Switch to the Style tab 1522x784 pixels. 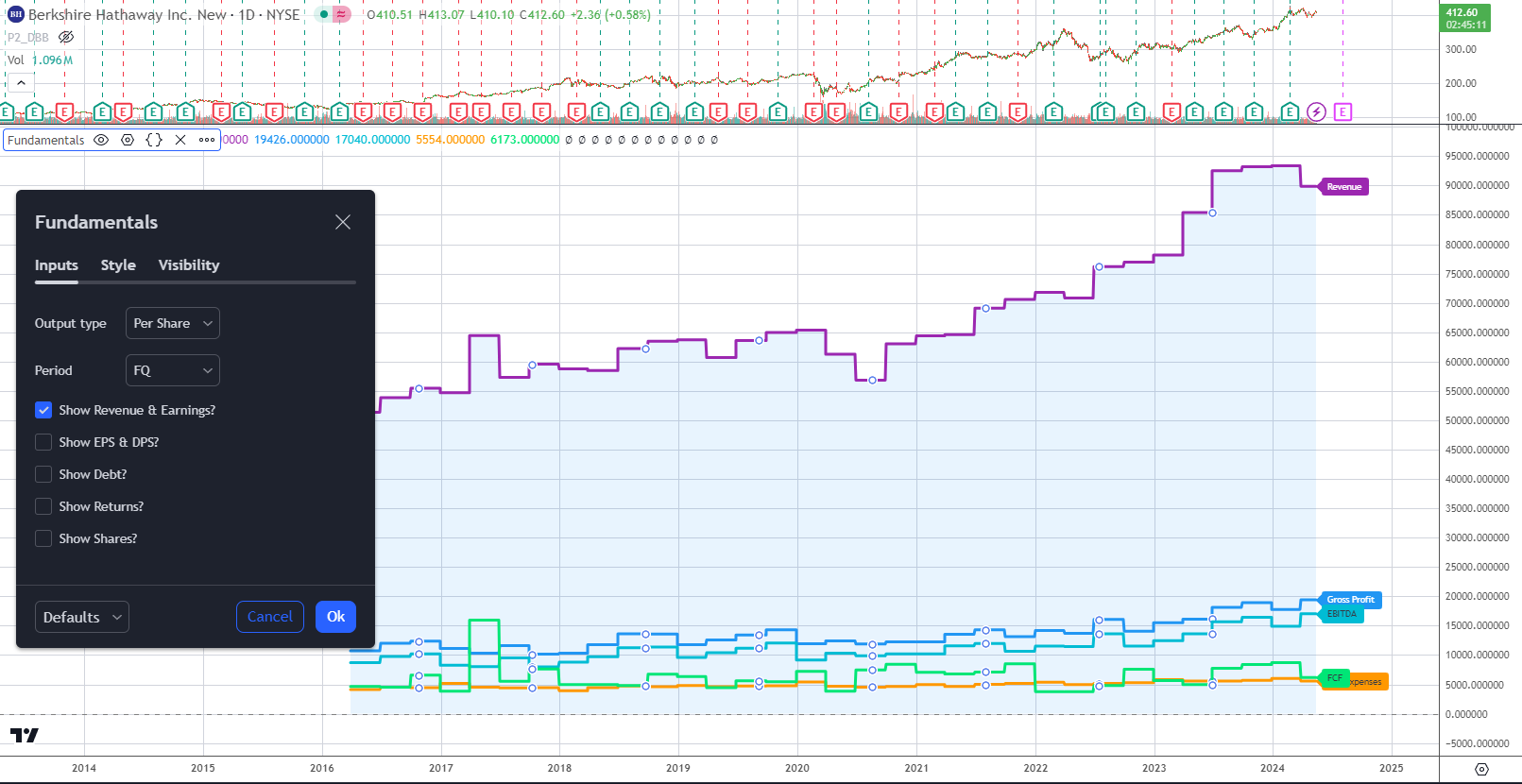(118, 265)
